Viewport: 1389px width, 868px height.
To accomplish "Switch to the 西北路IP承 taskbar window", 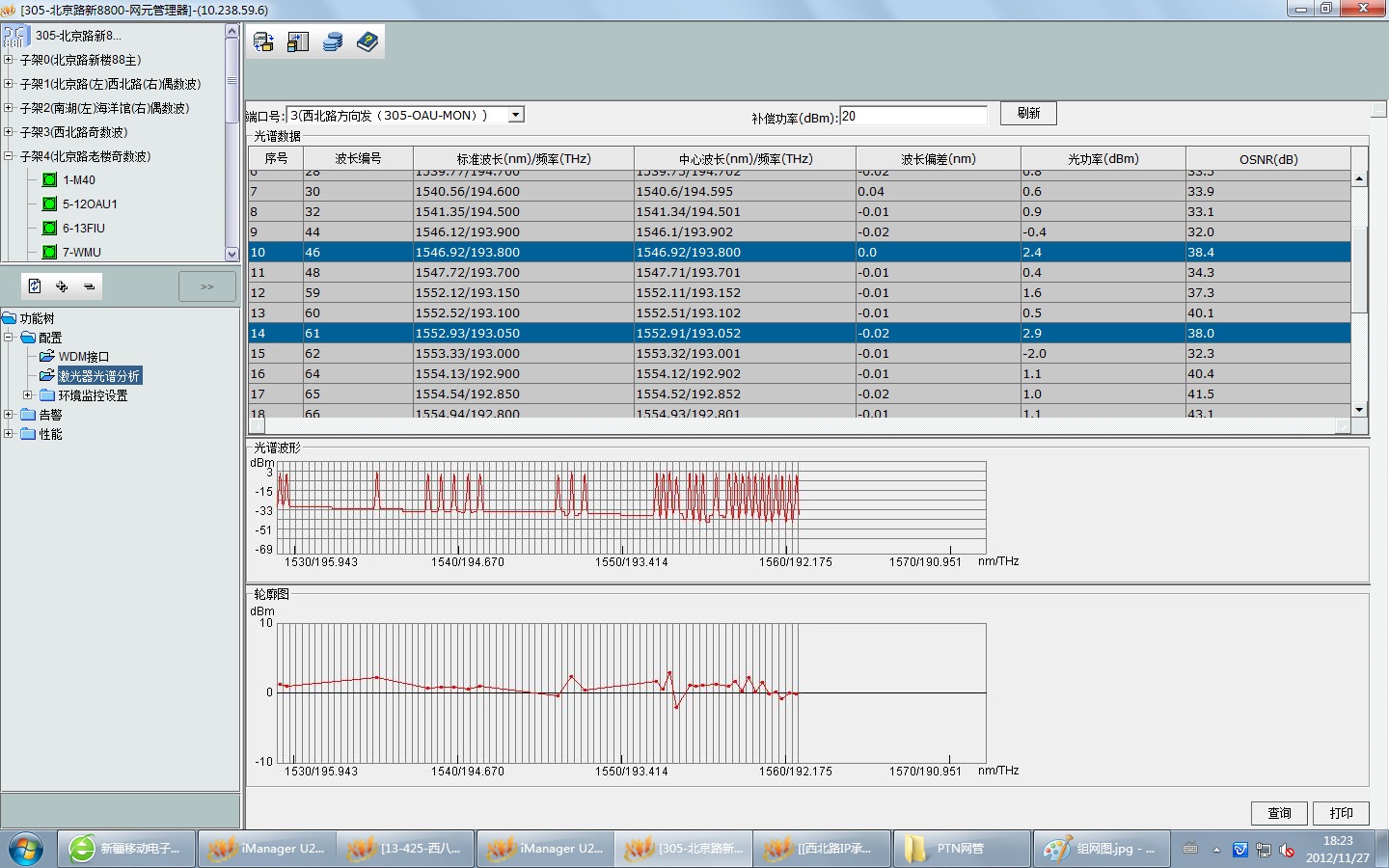I will (823, 849).
